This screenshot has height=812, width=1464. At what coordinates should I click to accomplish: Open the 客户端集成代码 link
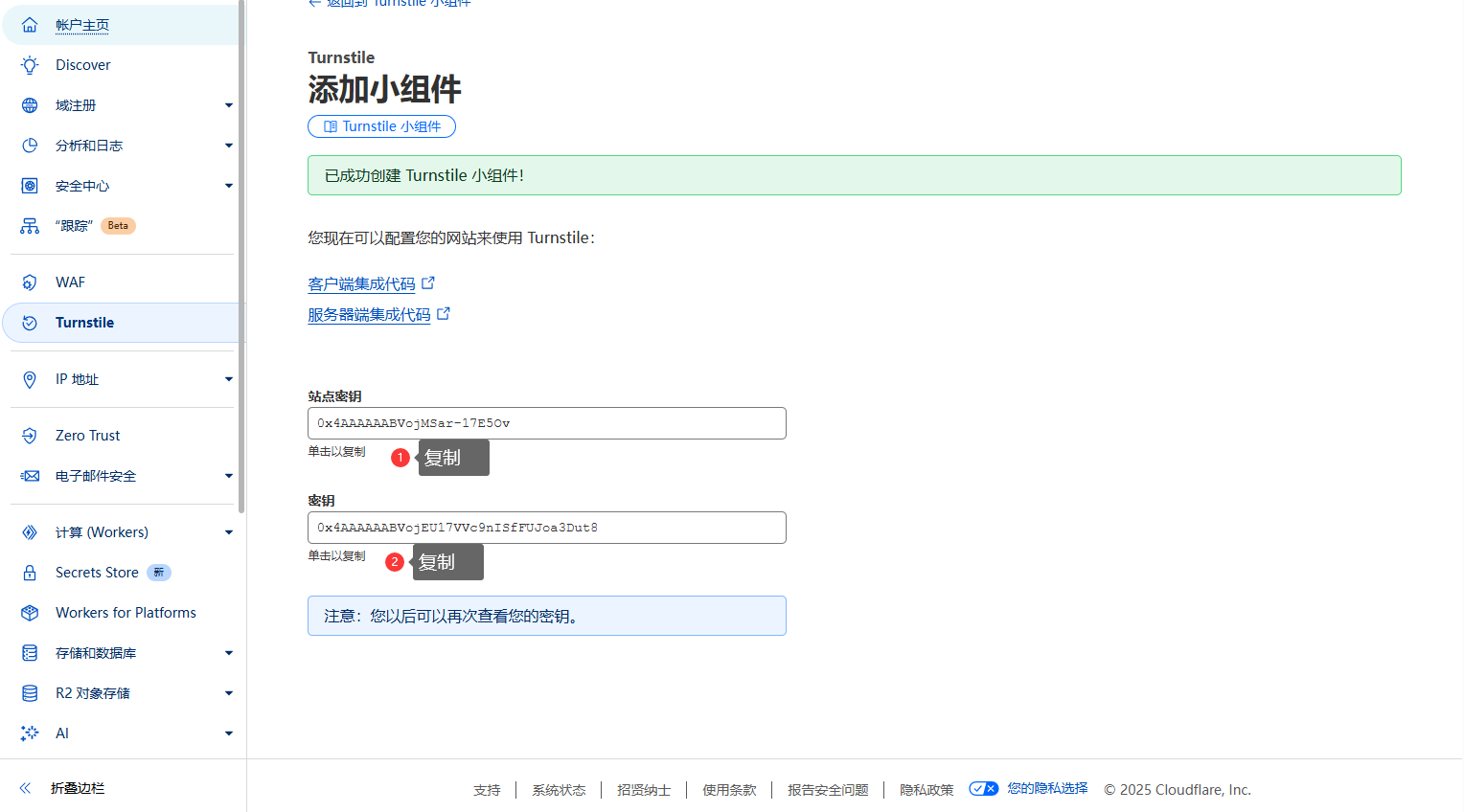[361, 284]
